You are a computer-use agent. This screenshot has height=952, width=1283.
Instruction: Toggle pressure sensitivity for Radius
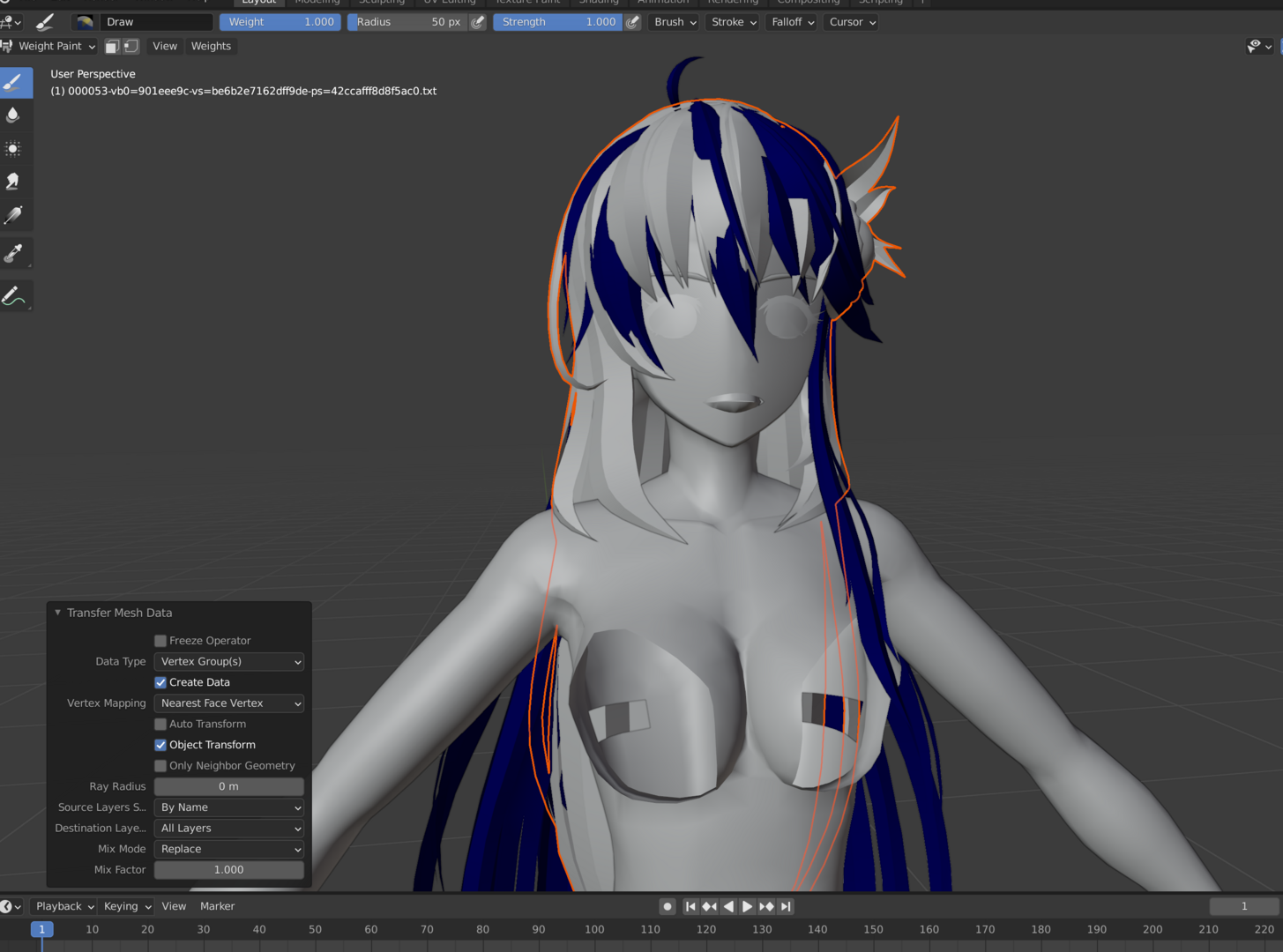coord(478,22)
